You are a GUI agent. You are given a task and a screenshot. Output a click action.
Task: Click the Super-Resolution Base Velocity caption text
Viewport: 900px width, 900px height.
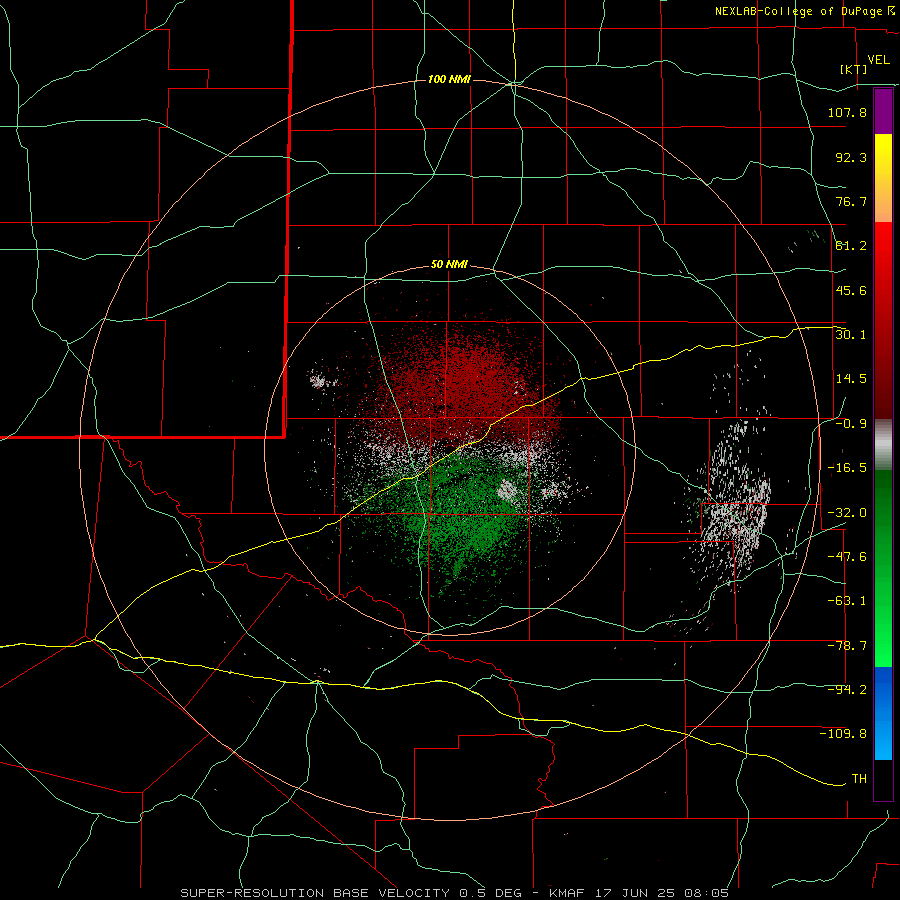pyautogui.click(x=455, y=893)
